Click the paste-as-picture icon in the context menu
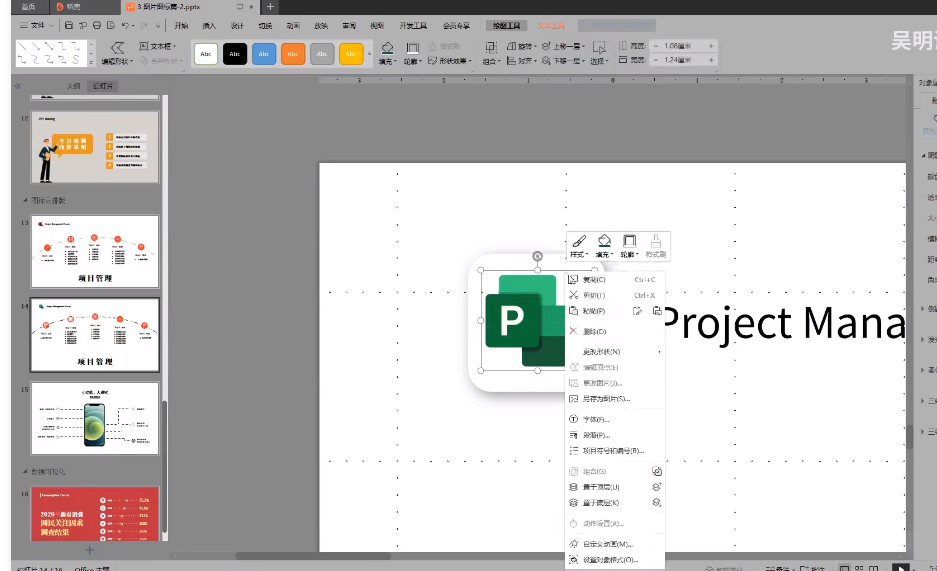Viewport: 937px width, 571px height. [657, 311]
